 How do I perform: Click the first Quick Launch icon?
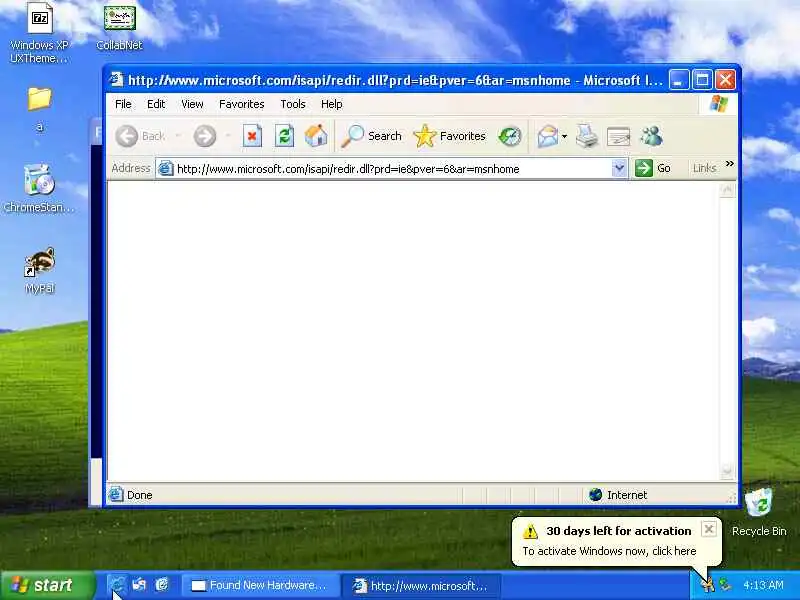click(118, 584)
